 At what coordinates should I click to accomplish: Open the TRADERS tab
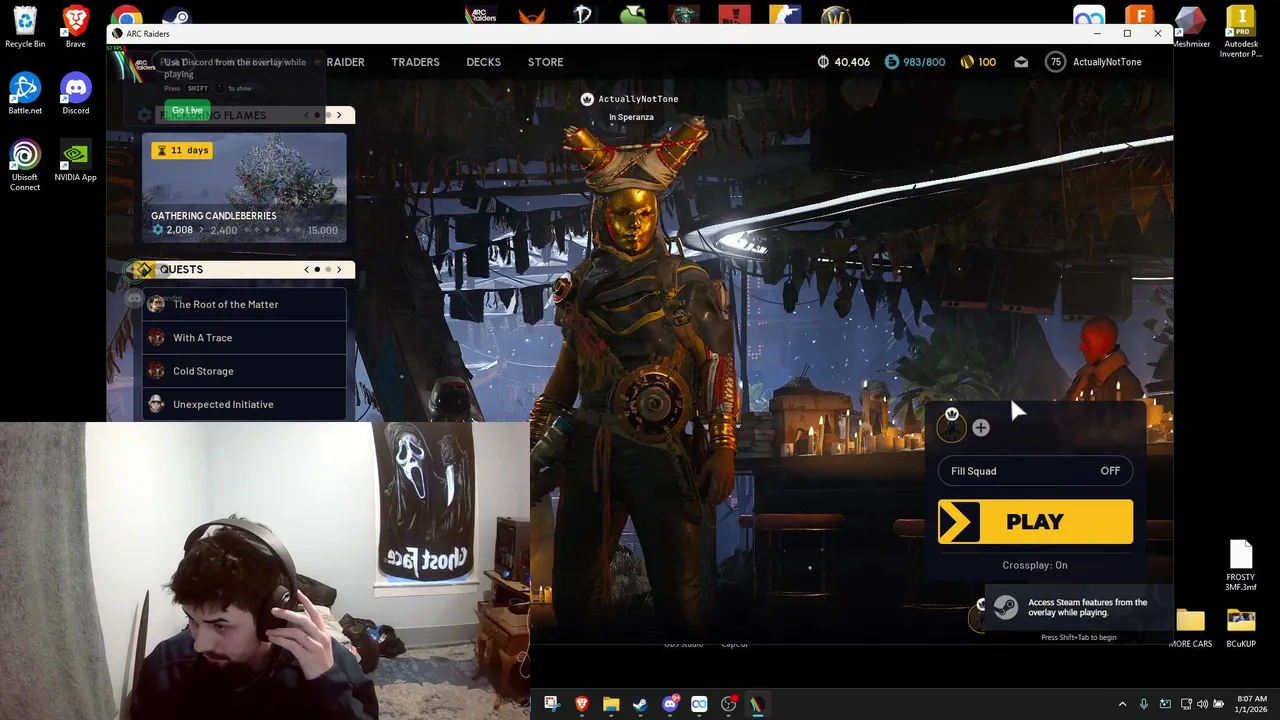pos(415,62)
